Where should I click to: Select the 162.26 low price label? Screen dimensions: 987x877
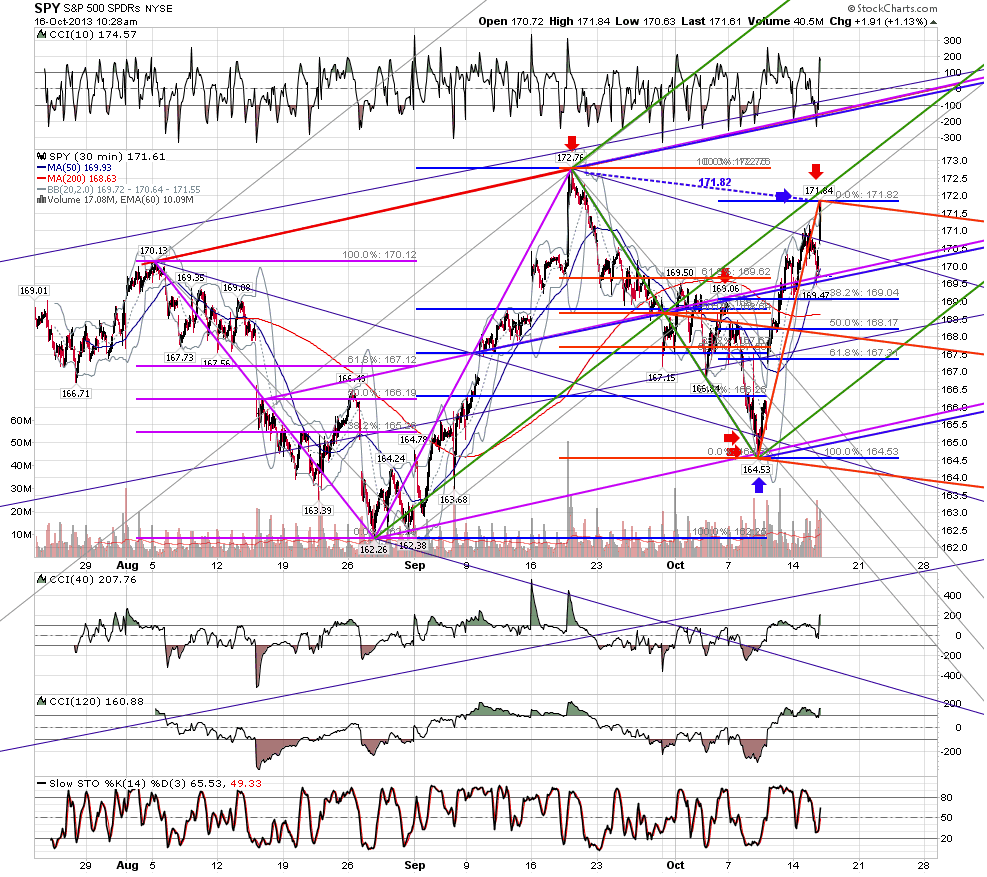[373, 549]
